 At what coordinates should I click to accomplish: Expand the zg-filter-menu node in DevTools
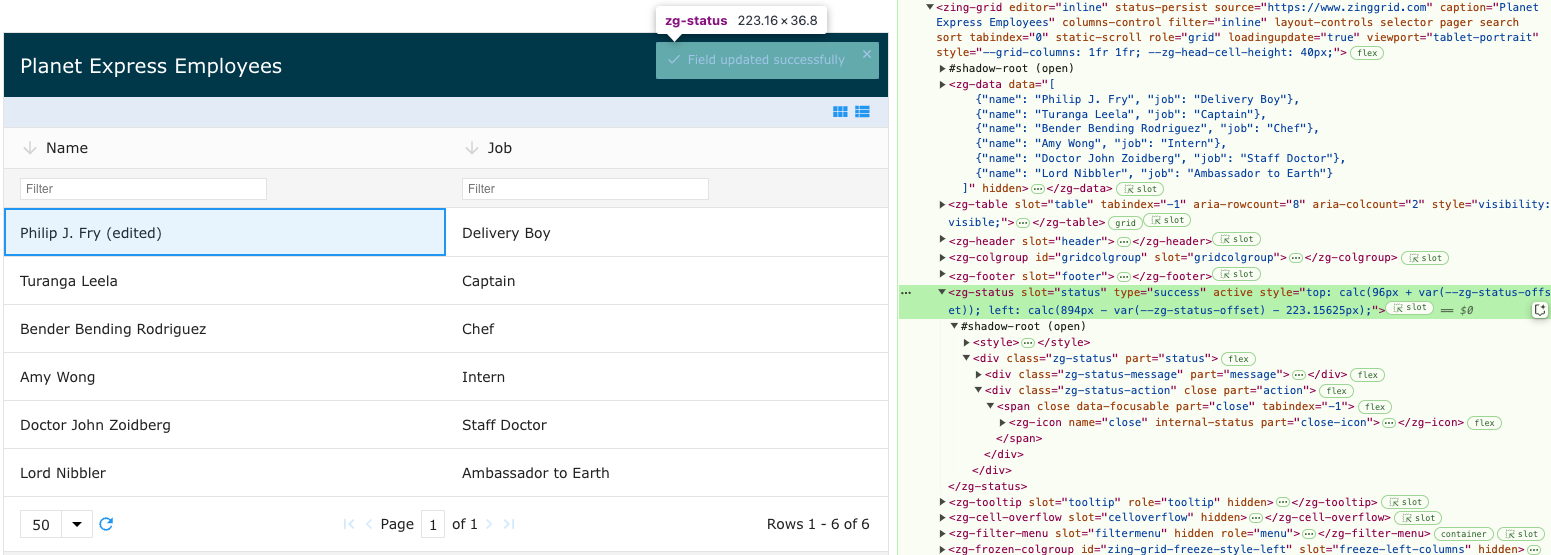click(x=942, y=534)
